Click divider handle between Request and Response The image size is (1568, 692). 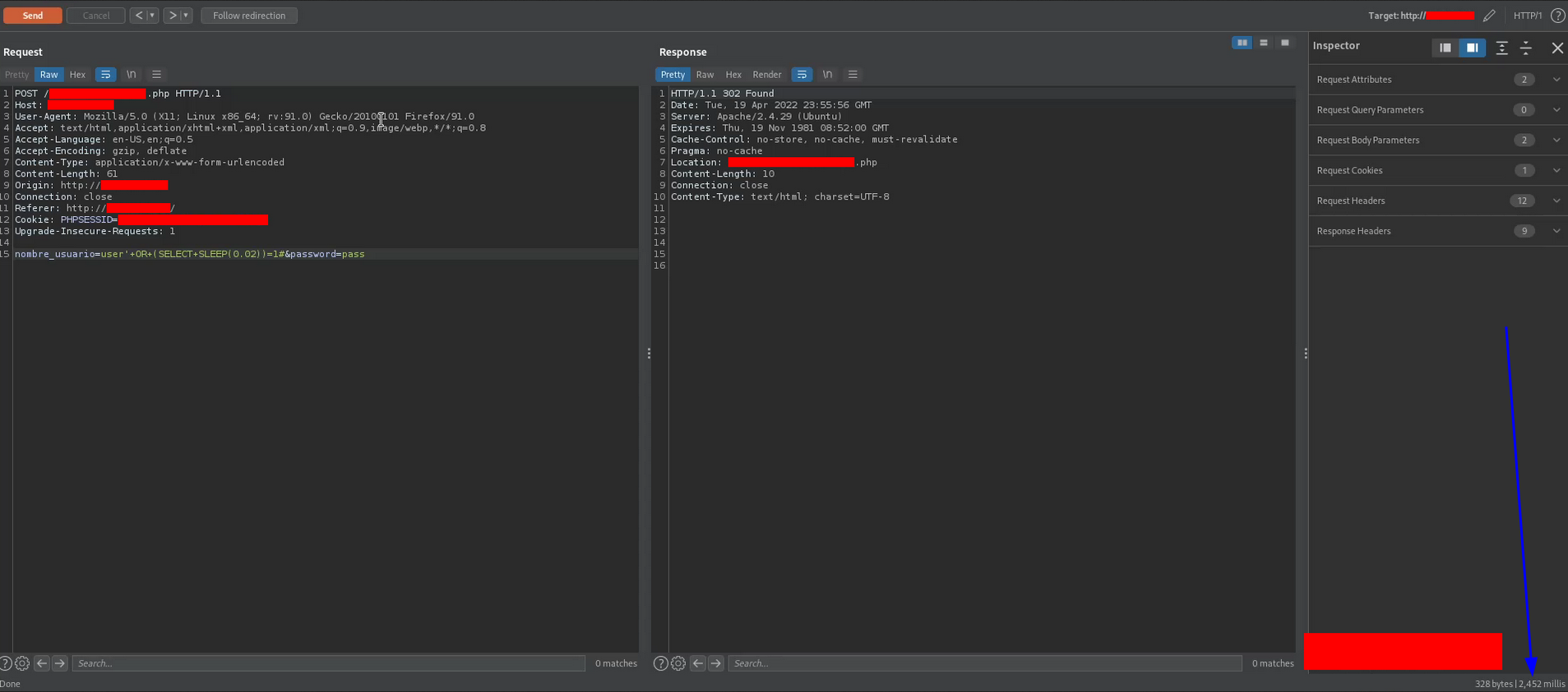(649, 353)
